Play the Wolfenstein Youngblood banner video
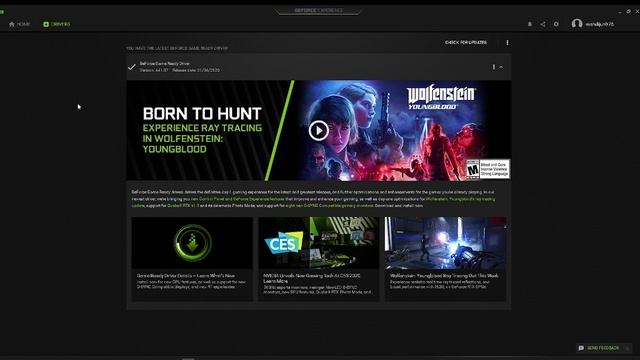 pyautogui.click(x=318, y=131)
